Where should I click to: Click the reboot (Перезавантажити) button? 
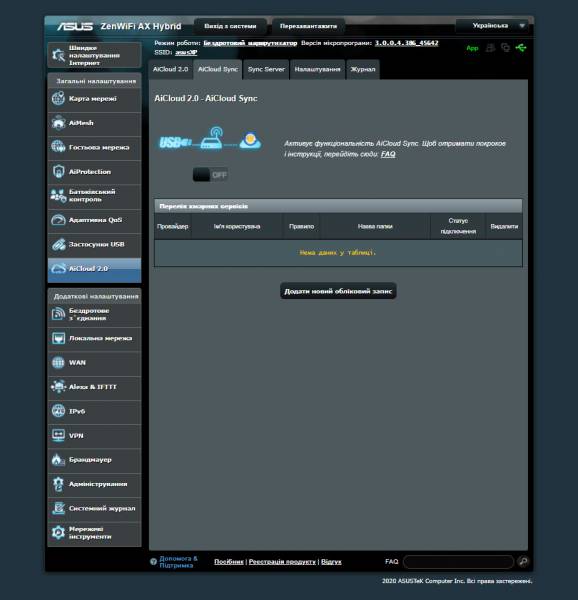(308, 26)
